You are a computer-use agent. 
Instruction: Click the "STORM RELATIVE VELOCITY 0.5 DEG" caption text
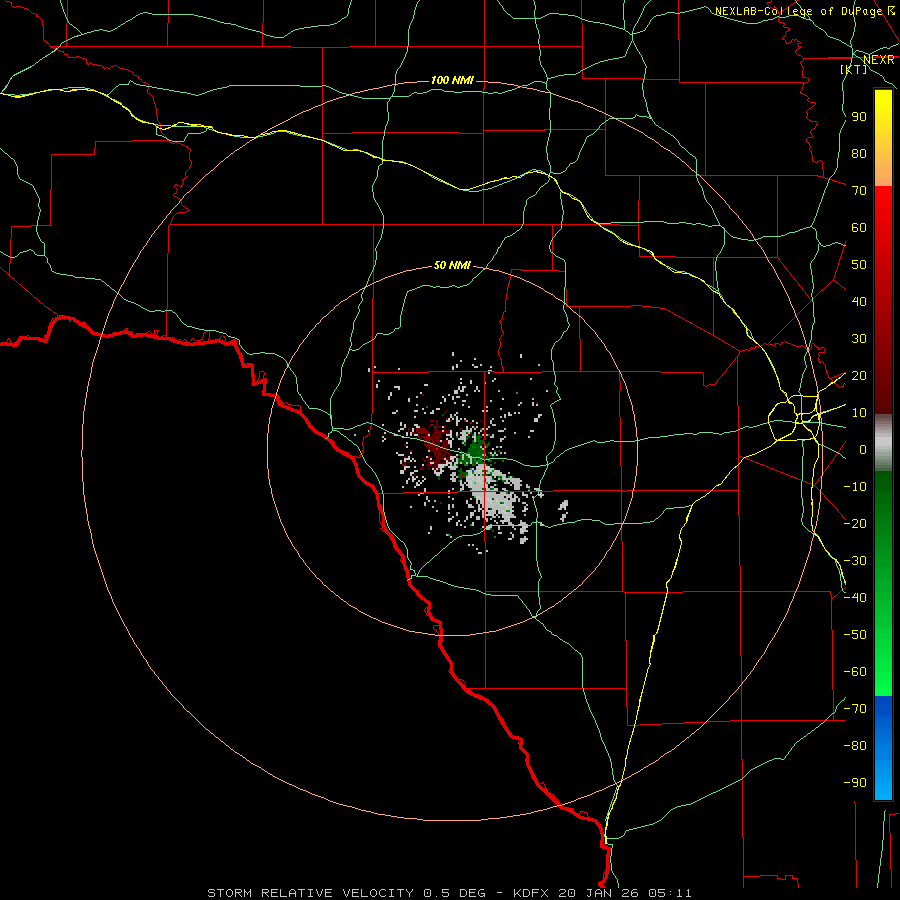[346, 893]
